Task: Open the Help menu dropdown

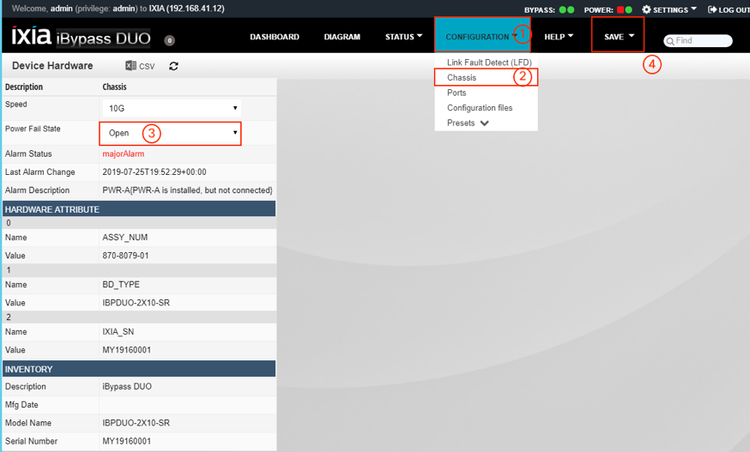Action: [559, 36]
